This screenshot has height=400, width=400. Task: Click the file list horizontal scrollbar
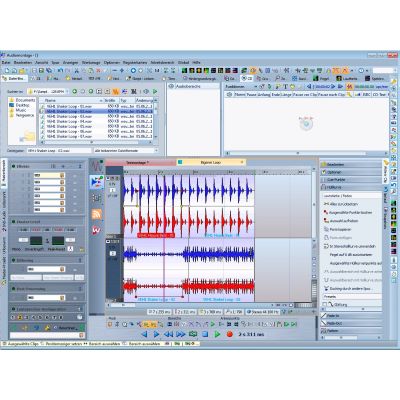pos(97,142)
